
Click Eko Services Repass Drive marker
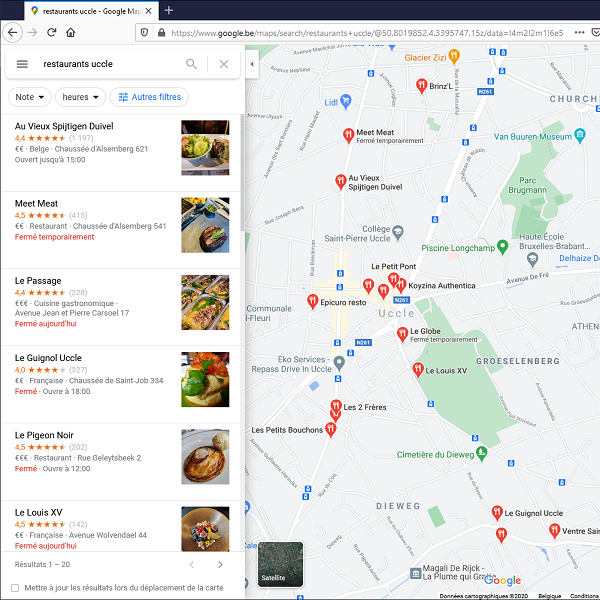click(x=339, y=363)
